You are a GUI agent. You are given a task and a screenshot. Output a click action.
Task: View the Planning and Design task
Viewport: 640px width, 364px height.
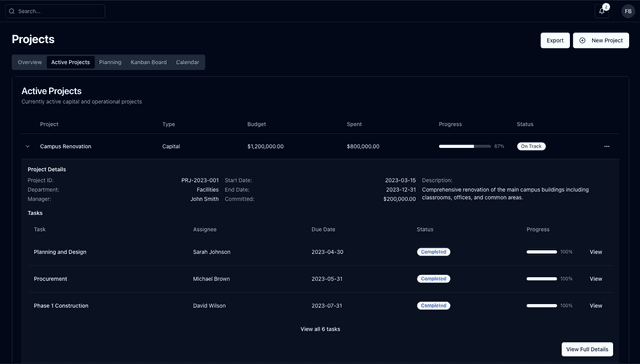point(596,252)
